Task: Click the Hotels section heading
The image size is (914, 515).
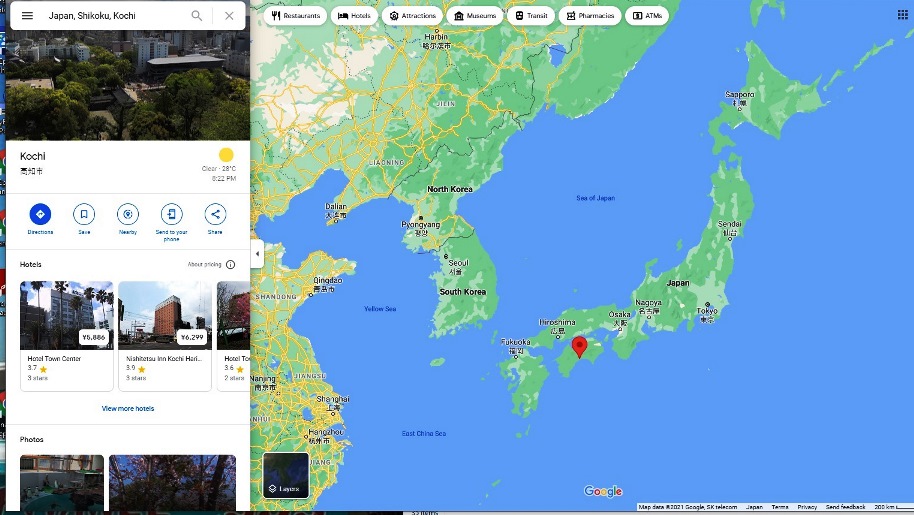Action: click(x=30, y=264)
